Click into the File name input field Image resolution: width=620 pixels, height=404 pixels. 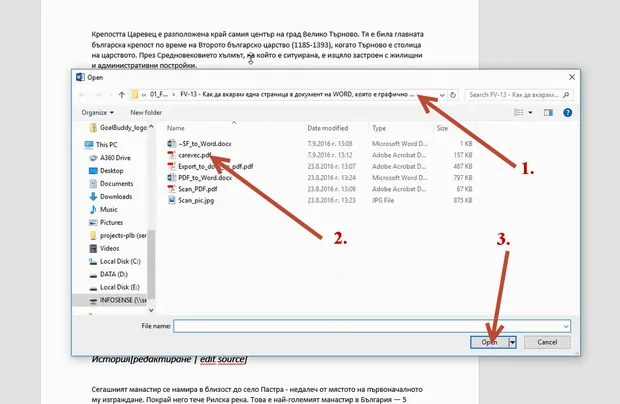click(368, 326)
